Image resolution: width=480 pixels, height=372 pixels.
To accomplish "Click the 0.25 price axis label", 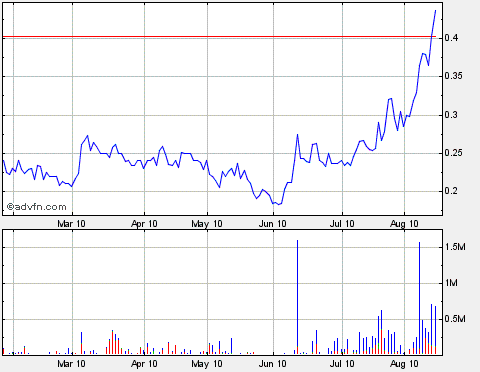I will [454, 153].
